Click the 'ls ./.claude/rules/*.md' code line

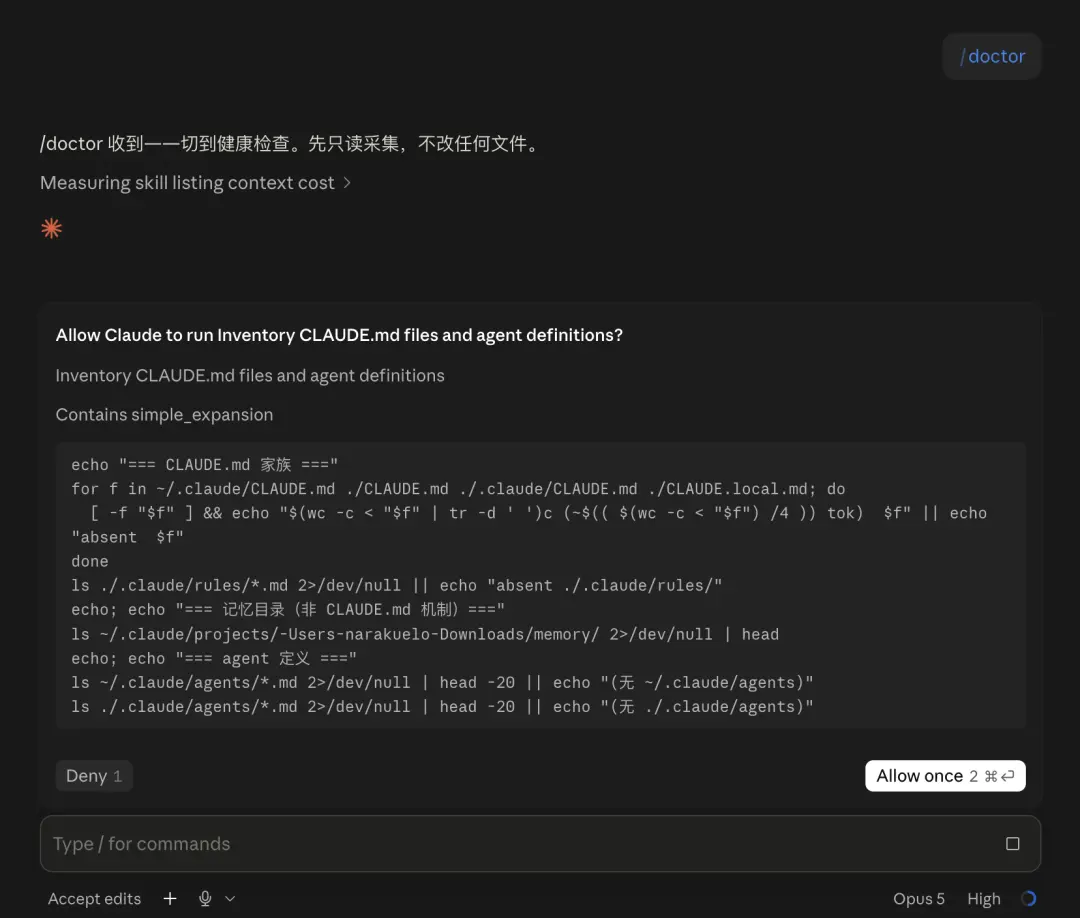click(397, 585)
